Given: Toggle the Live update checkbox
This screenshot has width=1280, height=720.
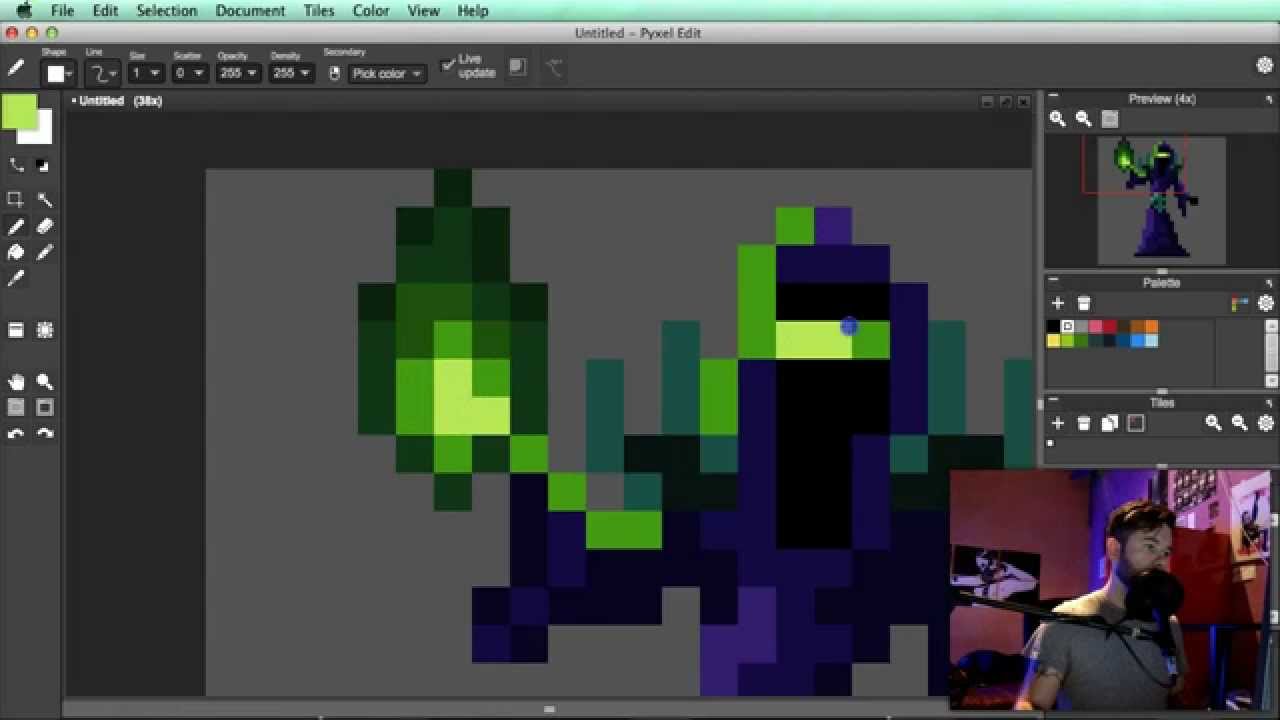Looking at the screenshot, I should click(x=448, y=65).
